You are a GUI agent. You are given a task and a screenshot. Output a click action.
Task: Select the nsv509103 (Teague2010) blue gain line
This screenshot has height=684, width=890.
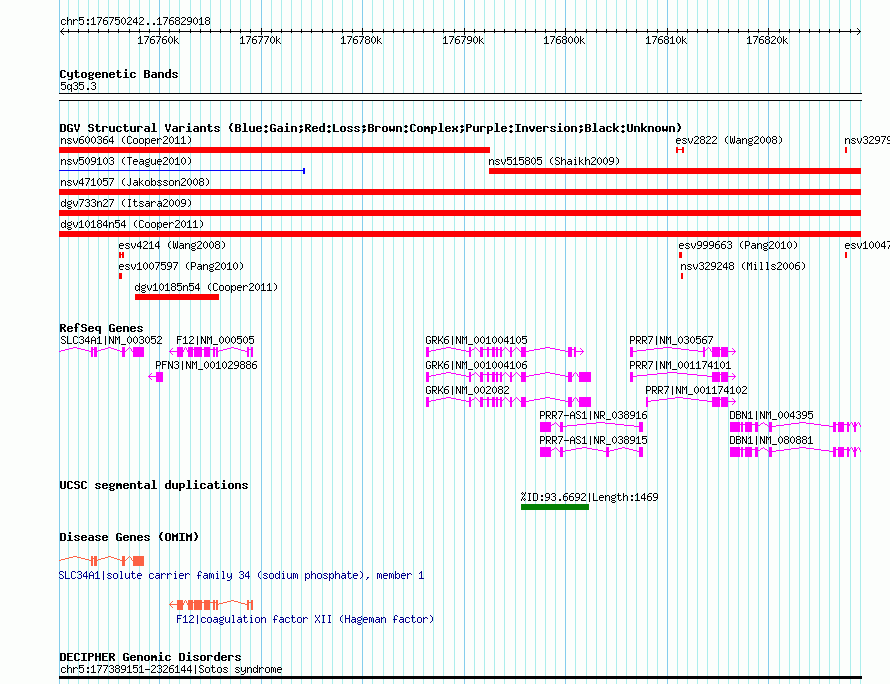click(182, 171)
